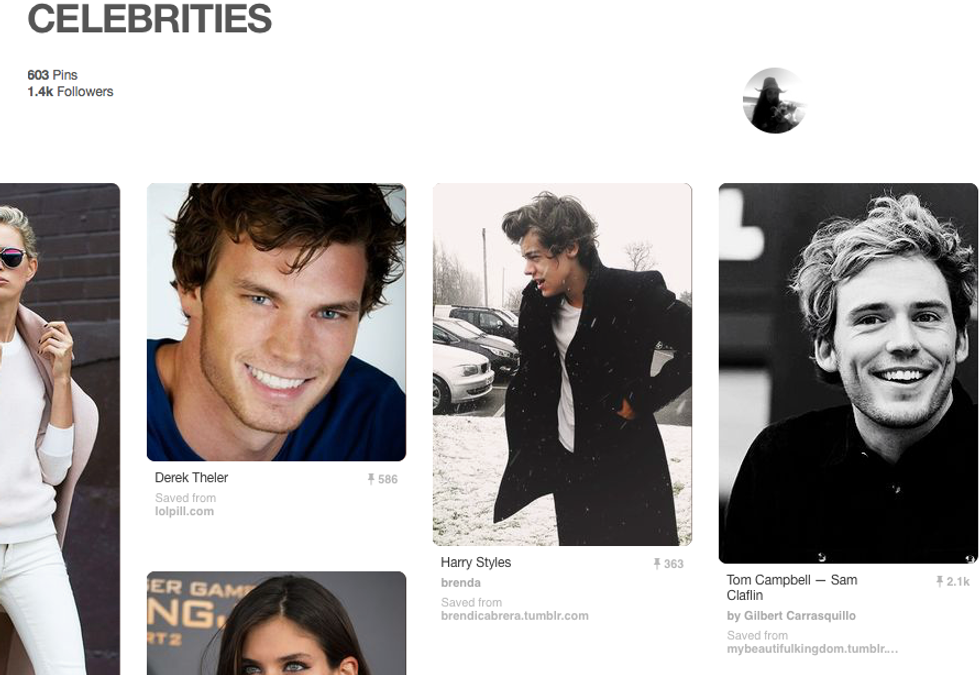Click the pin icon beside 363

(x=657, y=564)
